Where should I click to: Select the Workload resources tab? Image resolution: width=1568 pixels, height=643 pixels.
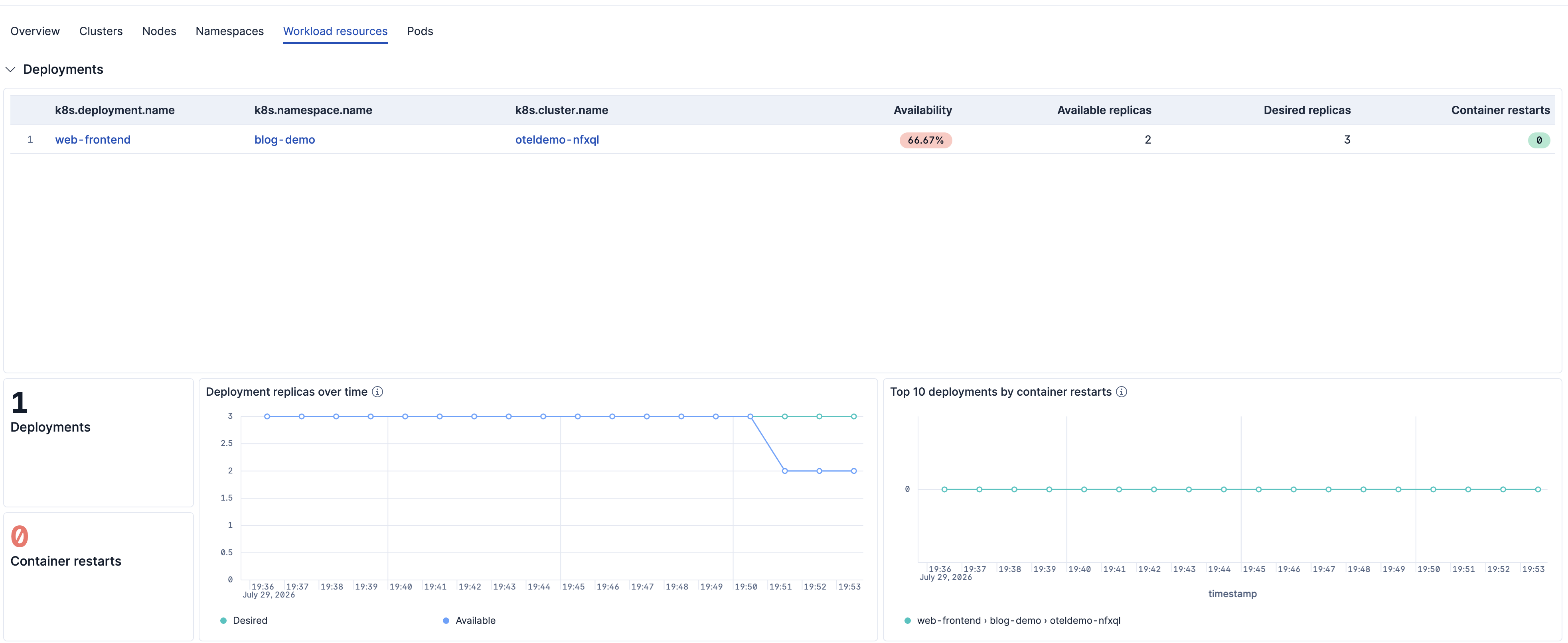coord(335,31)
